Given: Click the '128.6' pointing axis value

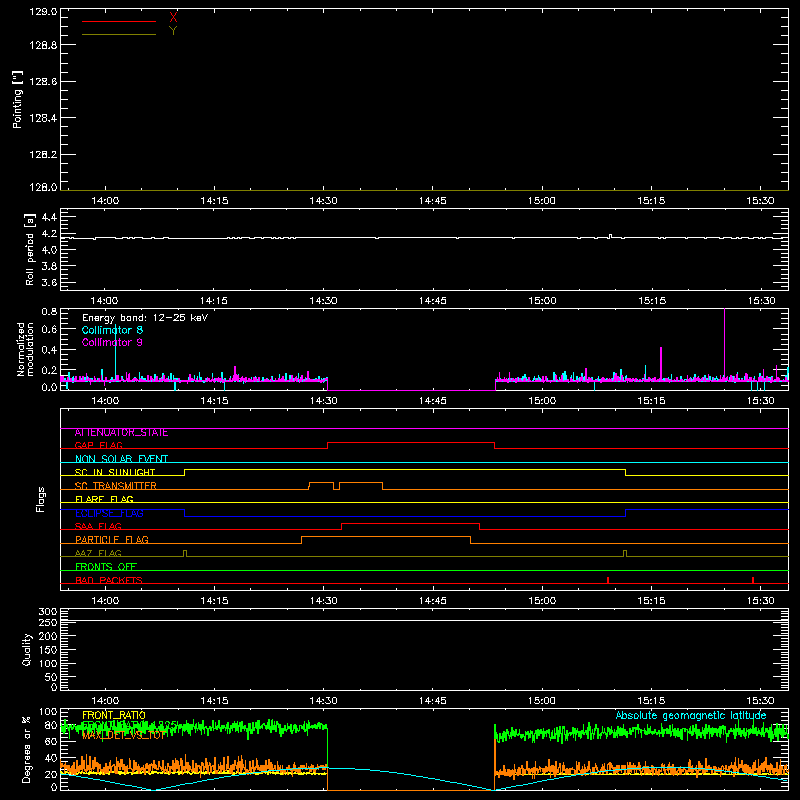Looking at the screenshot, I should click(43, 81).
